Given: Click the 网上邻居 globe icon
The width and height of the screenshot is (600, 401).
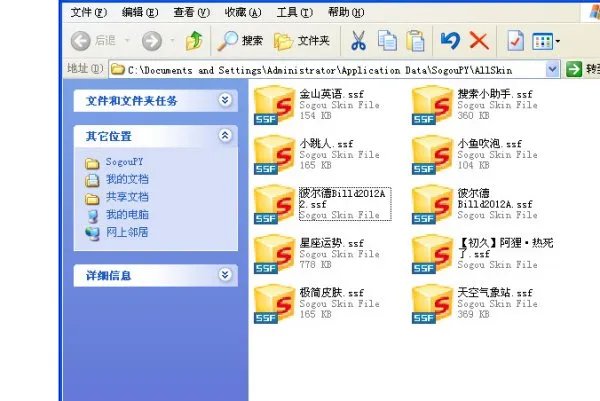Looking at the screenshot, I should point(92,233).
